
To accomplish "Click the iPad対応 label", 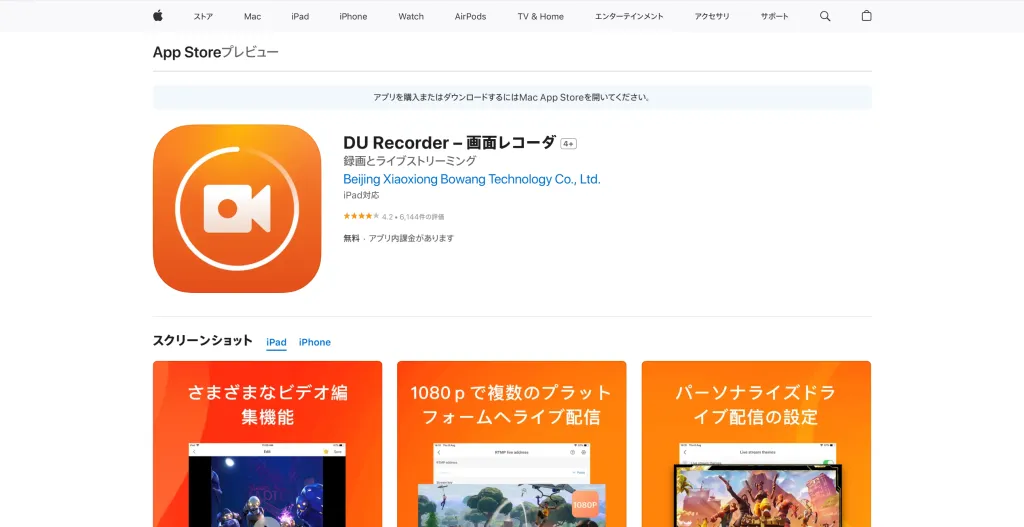I will tap(361, 195).
